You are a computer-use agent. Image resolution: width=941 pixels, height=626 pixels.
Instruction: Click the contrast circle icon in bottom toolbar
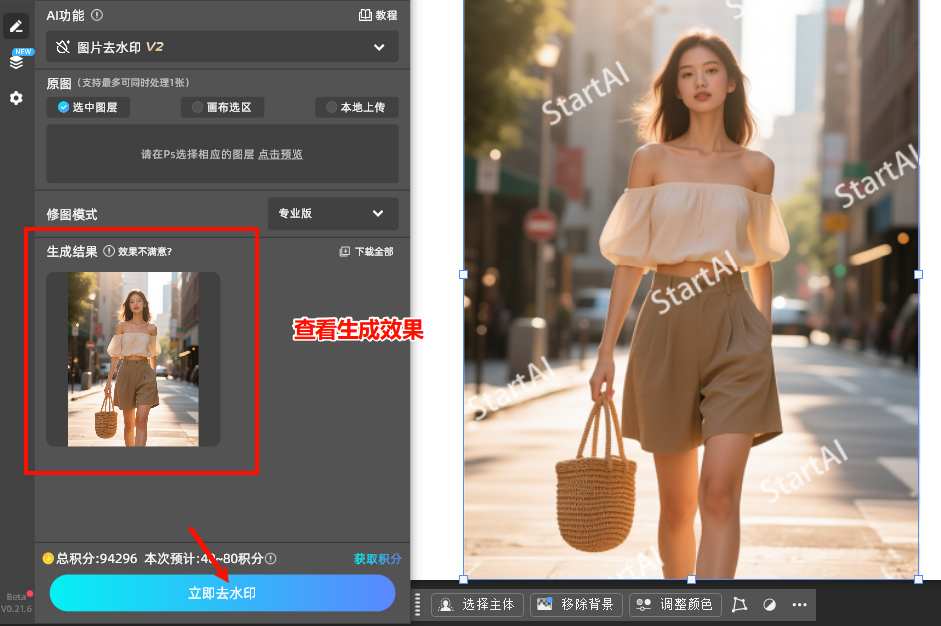769,605
